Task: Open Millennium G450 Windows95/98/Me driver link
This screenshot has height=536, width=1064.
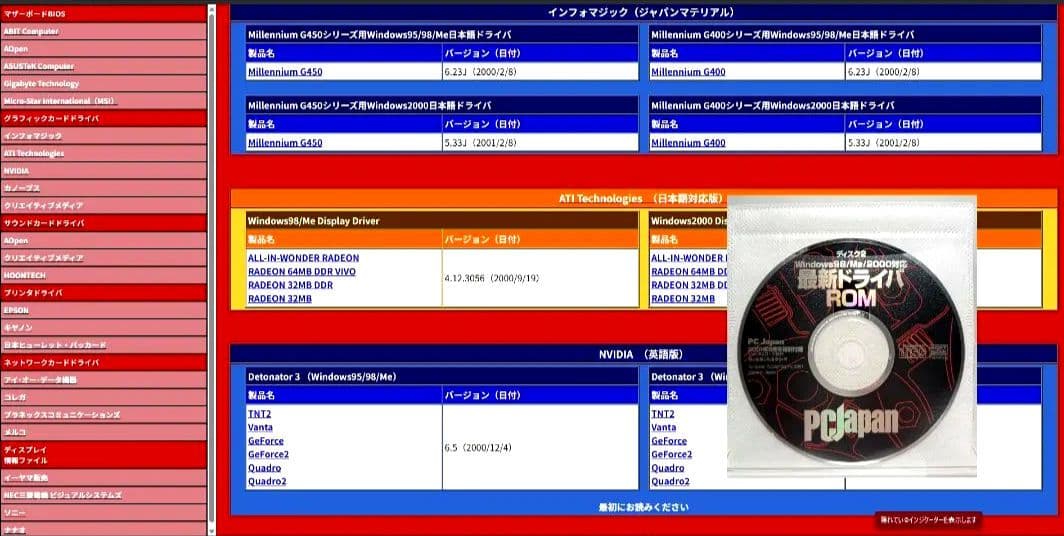Action: click(x=285, y=72)
